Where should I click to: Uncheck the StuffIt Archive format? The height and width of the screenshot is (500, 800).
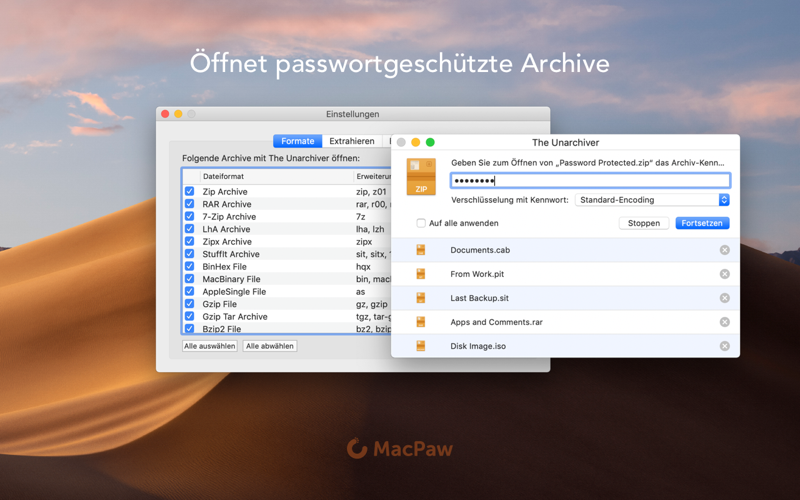coord(189,254)
